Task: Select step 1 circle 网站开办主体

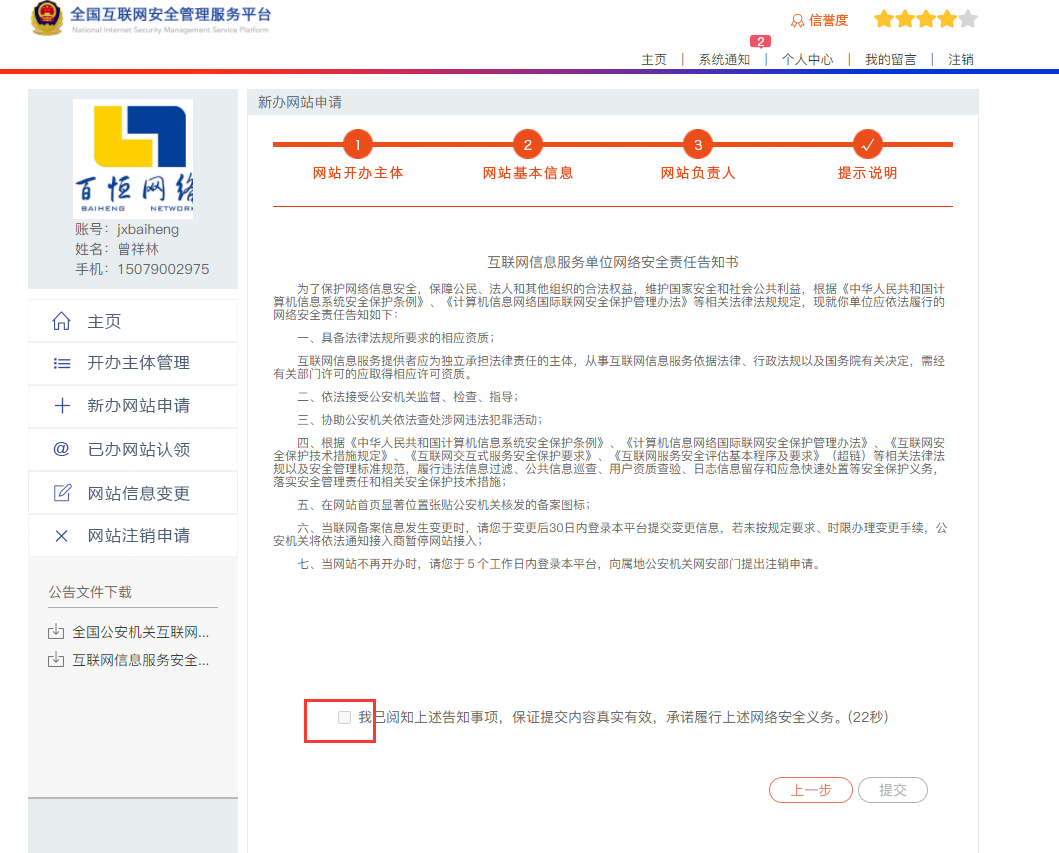Action: click(358, 143)
